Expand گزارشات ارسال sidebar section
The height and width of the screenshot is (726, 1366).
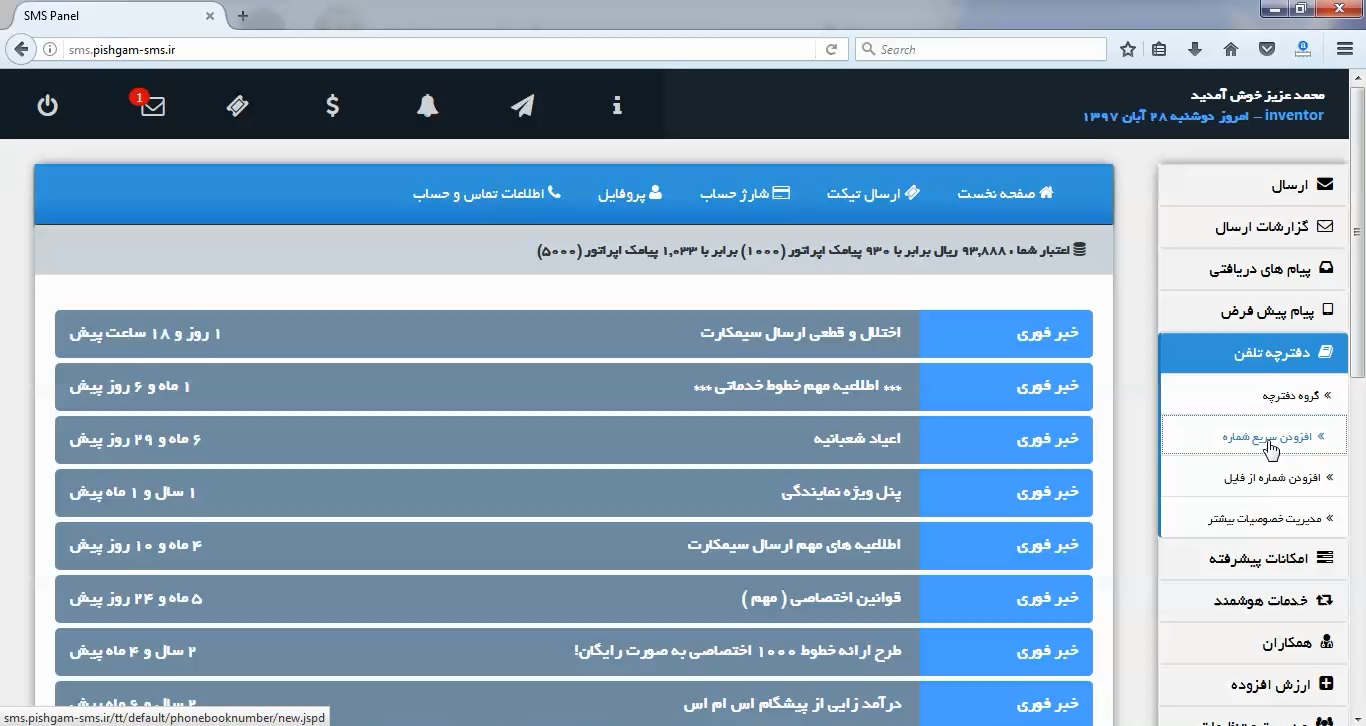(1253, 227)
